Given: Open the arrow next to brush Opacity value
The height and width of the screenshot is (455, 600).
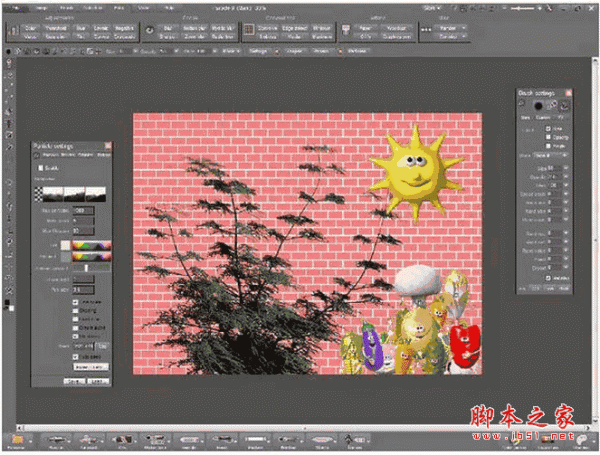Looking at the screenshot, I should click(566, 177).
